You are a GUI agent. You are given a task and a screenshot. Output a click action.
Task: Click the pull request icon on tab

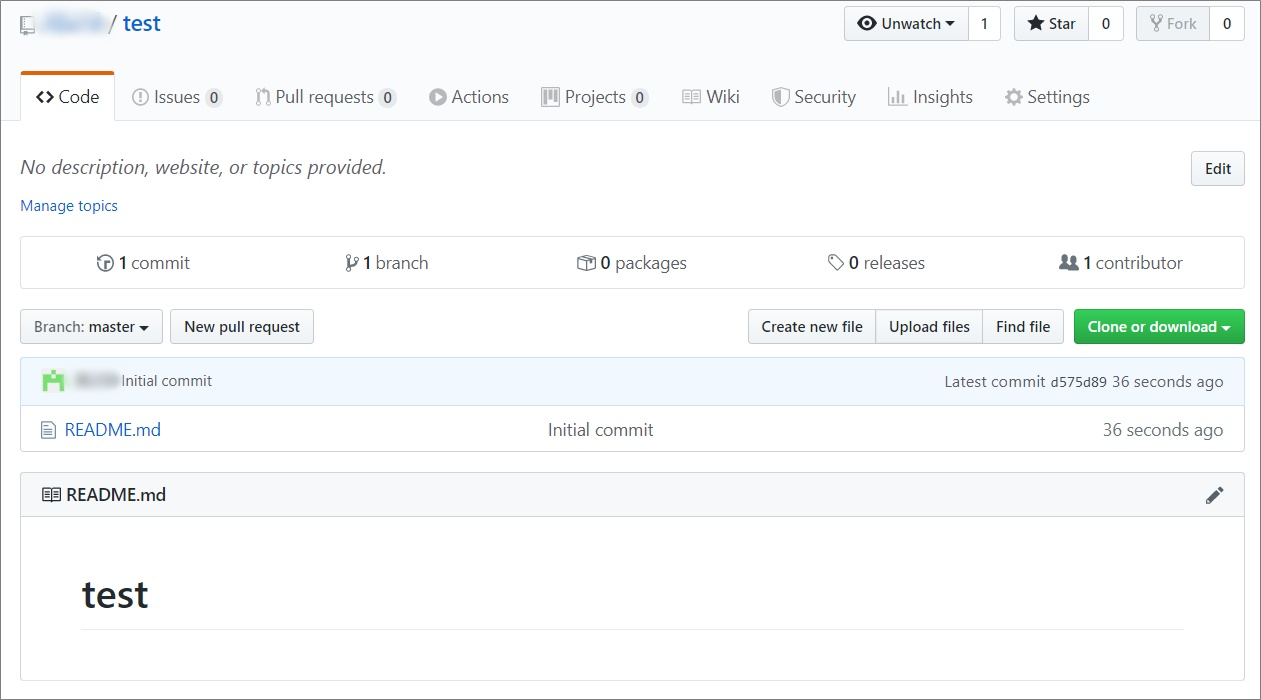click(x=263, y=97)
